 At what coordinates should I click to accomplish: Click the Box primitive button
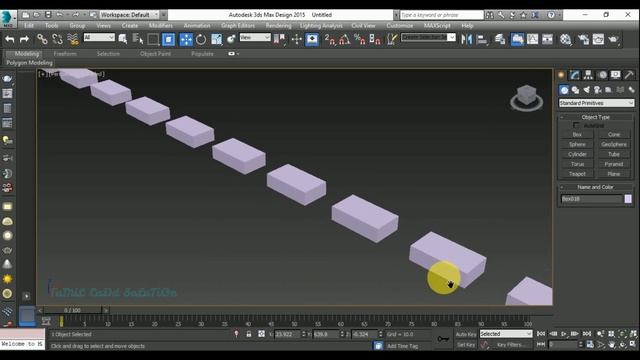pyautogui.click(x=577, y=134)
